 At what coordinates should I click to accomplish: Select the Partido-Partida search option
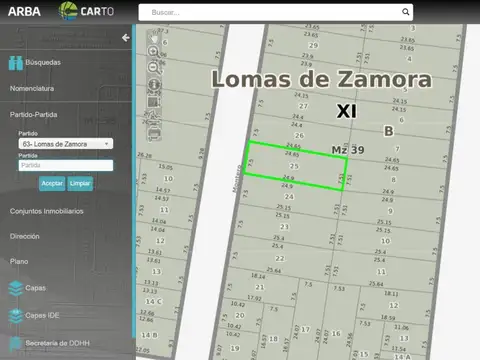tap(33, 115)
